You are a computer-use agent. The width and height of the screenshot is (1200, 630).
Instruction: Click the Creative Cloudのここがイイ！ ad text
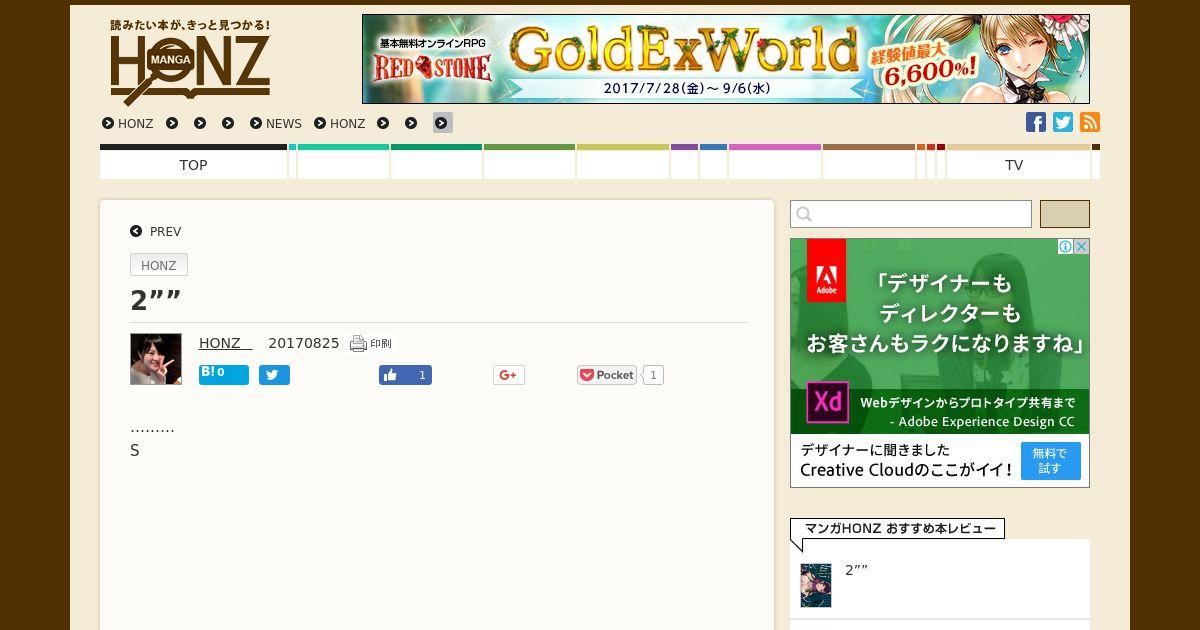click(906, 470)
